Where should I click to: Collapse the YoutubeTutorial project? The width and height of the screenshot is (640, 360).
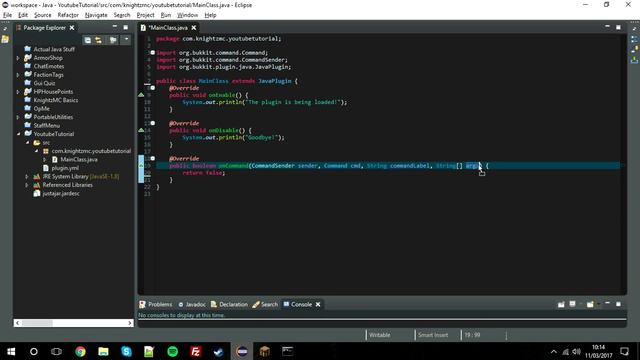(x=18, y=134)
